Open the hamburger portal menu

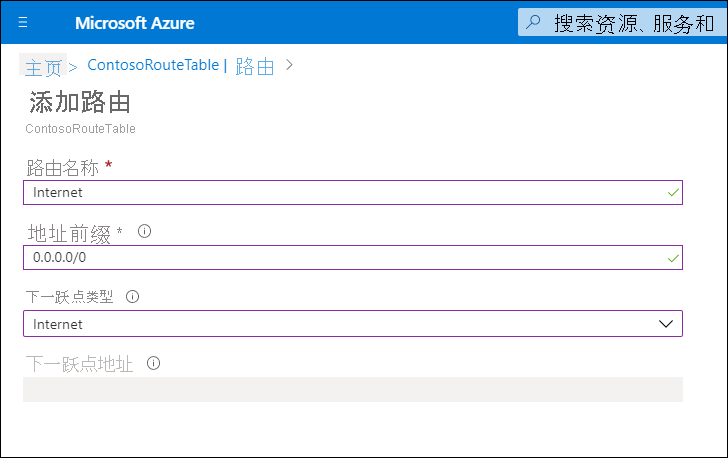[x=23, y=22]
